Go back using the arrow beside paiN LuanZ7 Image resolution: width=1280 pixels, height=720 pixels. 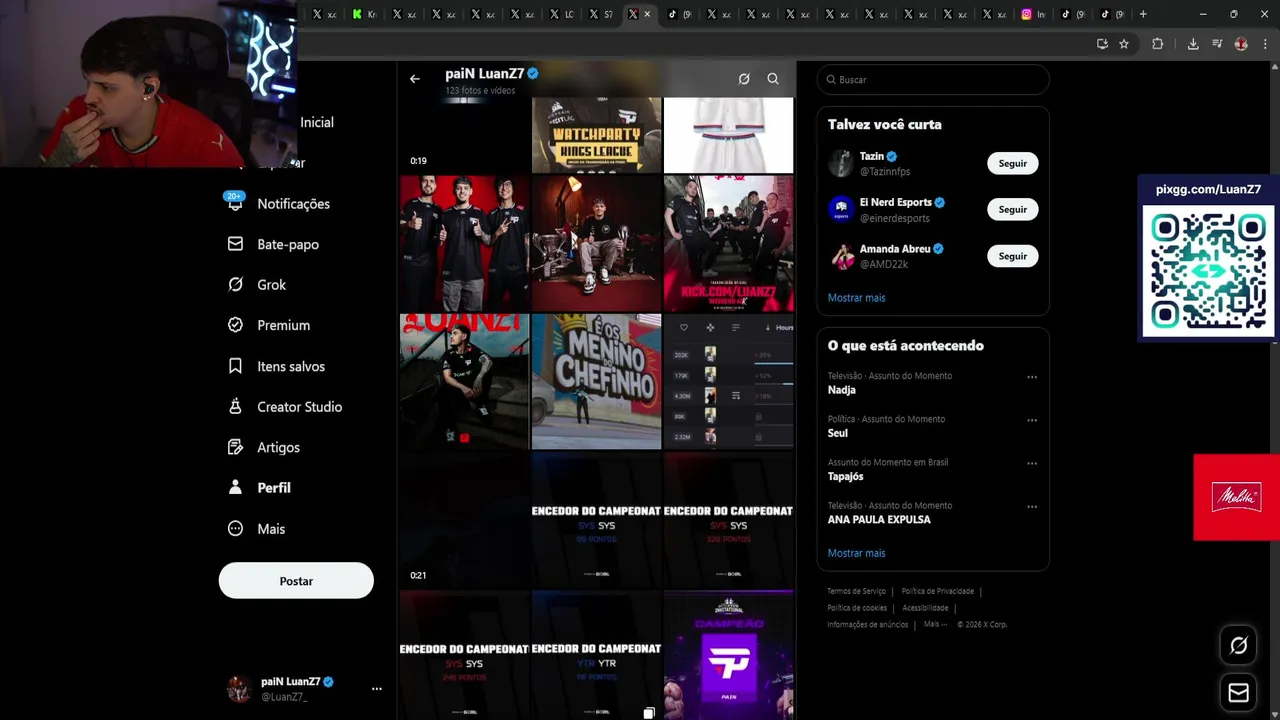tap(414, 79)
